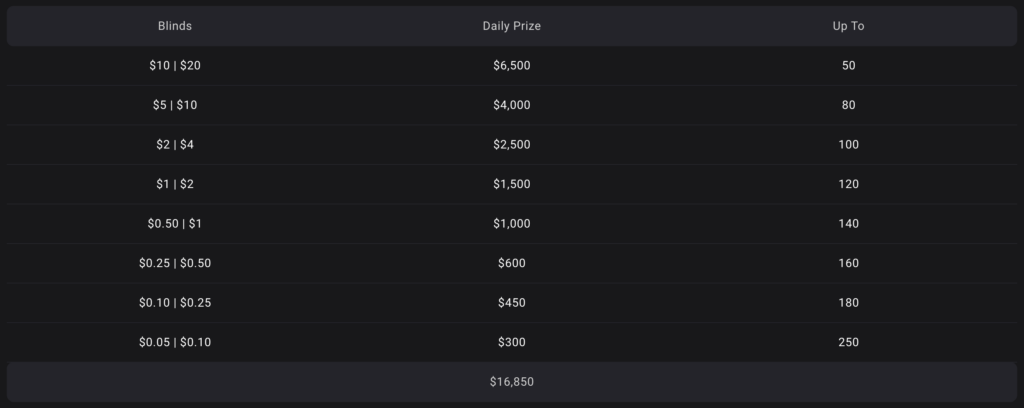Image resolution: width=1024 pixels, height=408 pixels.
Task: Select the $0.25 | $0.50 blinds entry
Action: (175, 263)
